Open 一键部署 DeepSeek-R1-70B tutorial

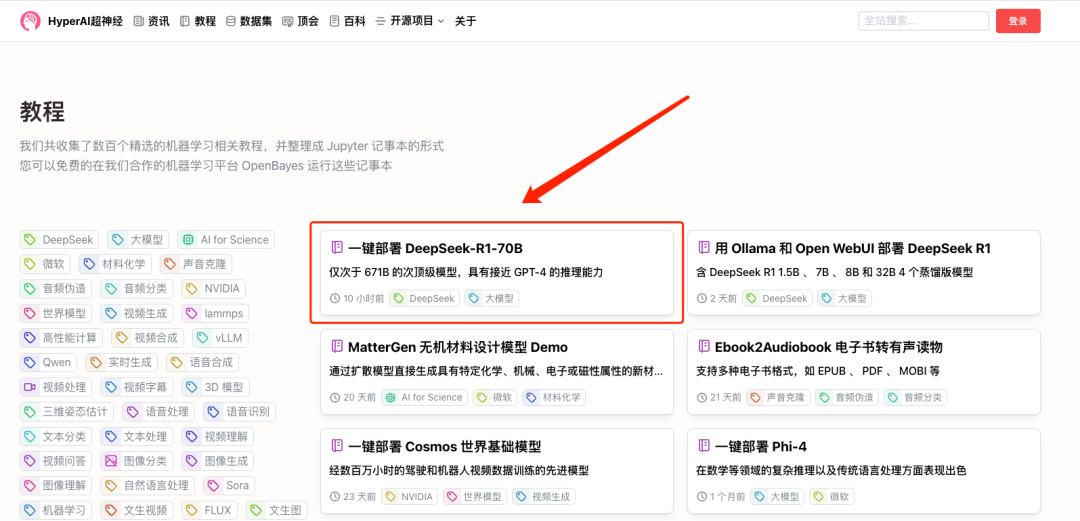click(x=497, y=273)
